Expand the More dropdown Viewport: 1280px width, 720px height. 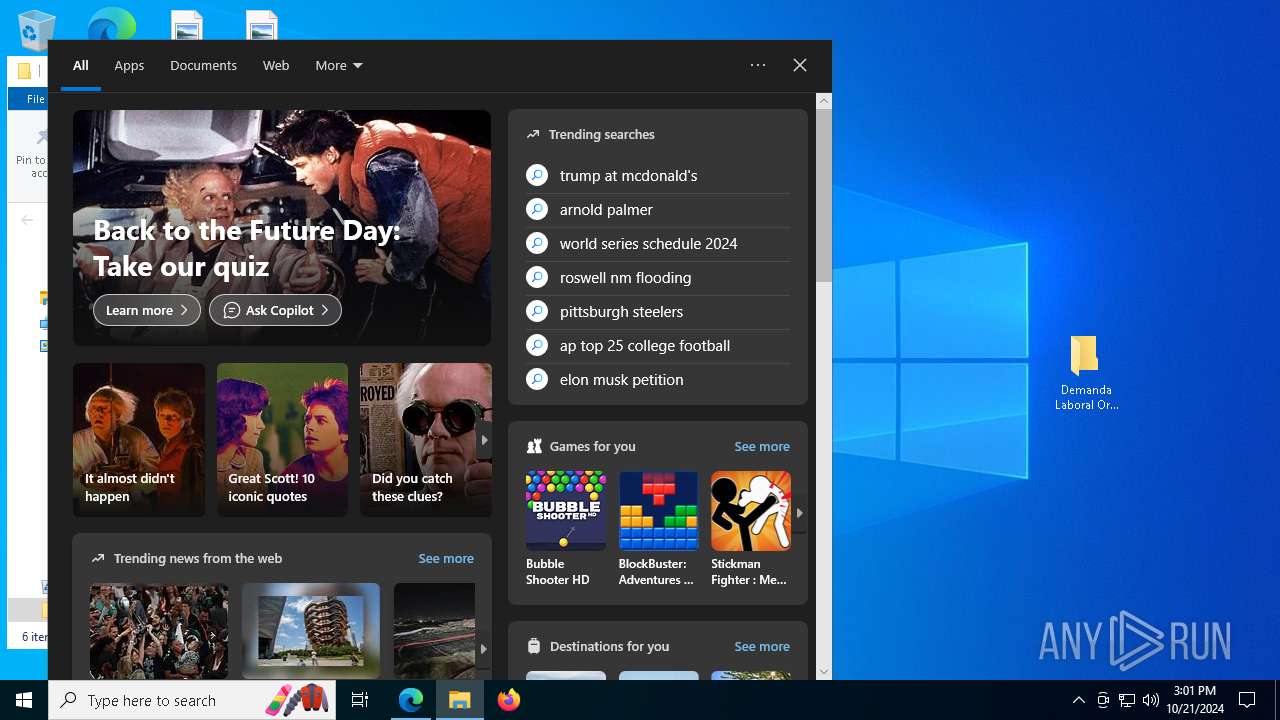pyautogui.click(x=339, y=65)
